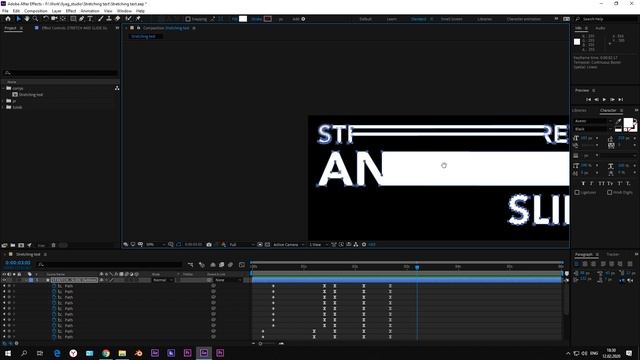Viewport: 640px width, 360px height.
Task: Select the Eraser tool
Action: [118, 19]
